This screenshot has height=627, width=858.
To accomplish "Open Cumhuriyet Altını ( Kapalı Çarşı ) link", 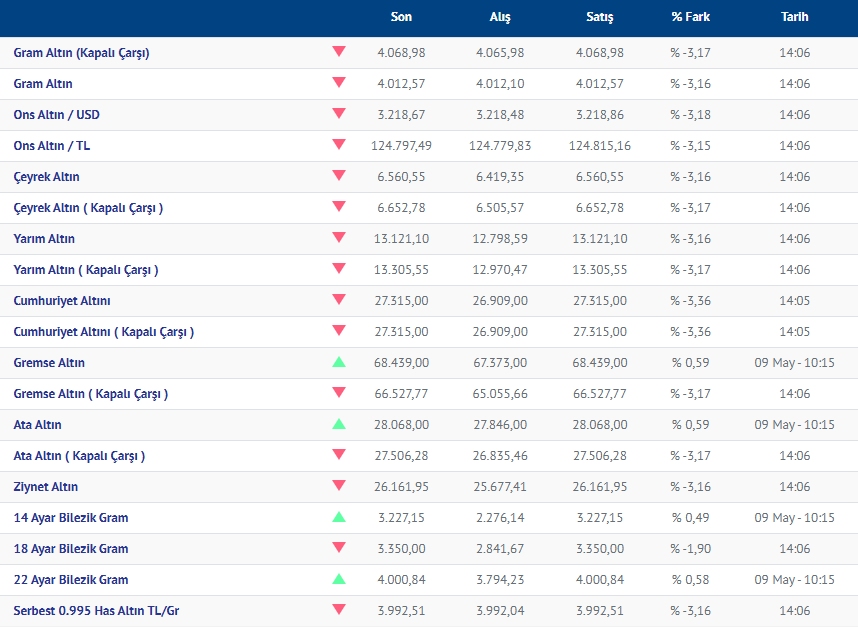I will [x=104, y=332].
